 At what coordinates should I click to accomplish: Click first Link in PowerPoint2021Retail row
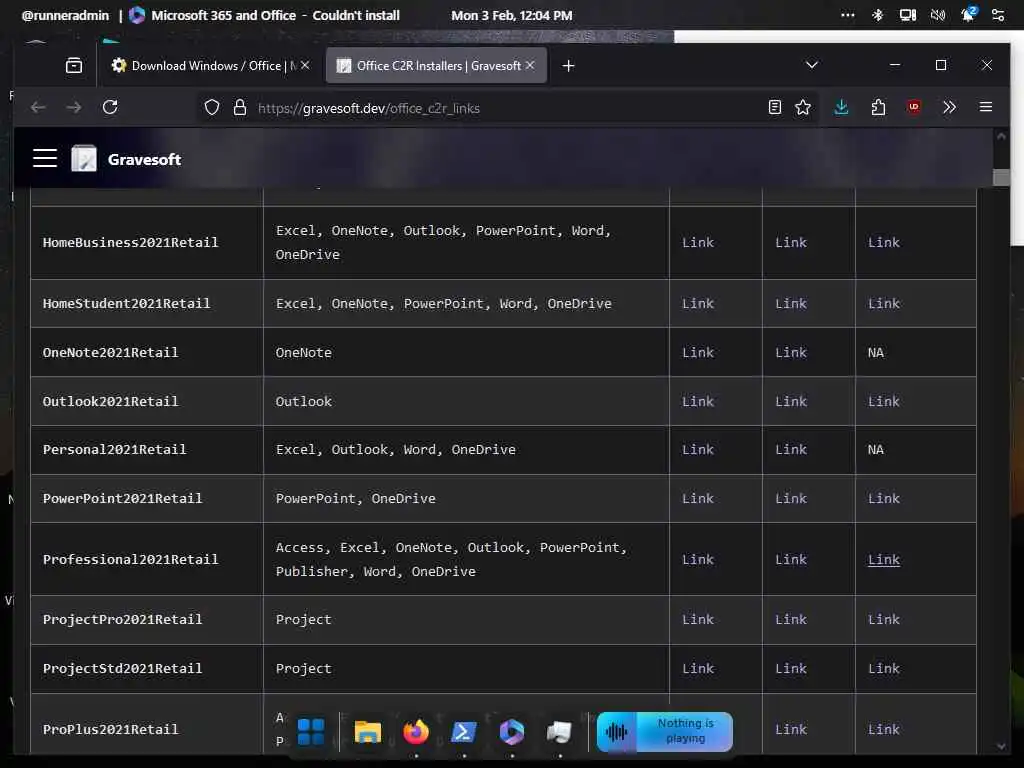(697, 498)
